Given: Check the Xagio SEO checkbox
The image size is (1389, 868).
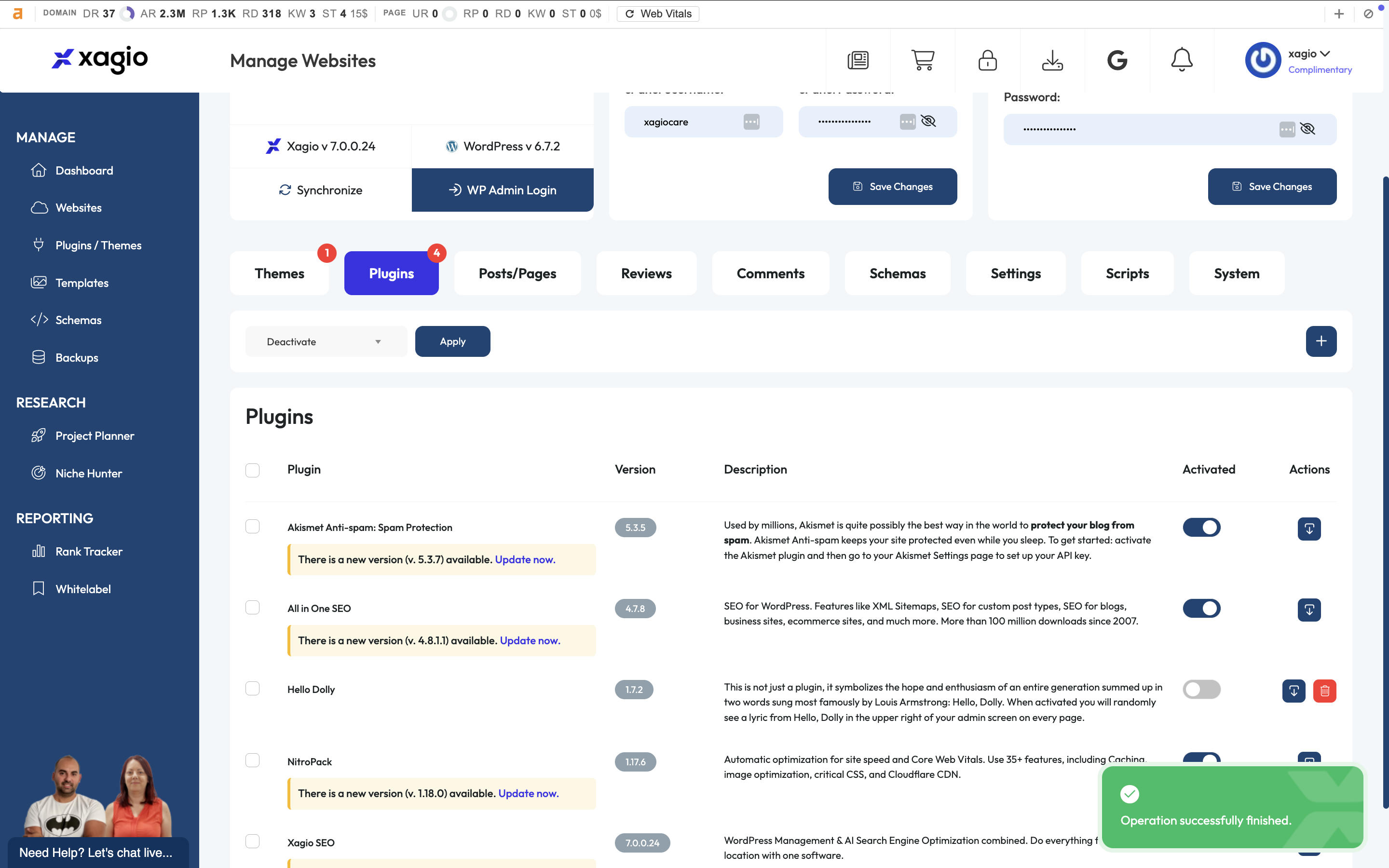Looking at the screenshot, I should click(x=253, y=841).
